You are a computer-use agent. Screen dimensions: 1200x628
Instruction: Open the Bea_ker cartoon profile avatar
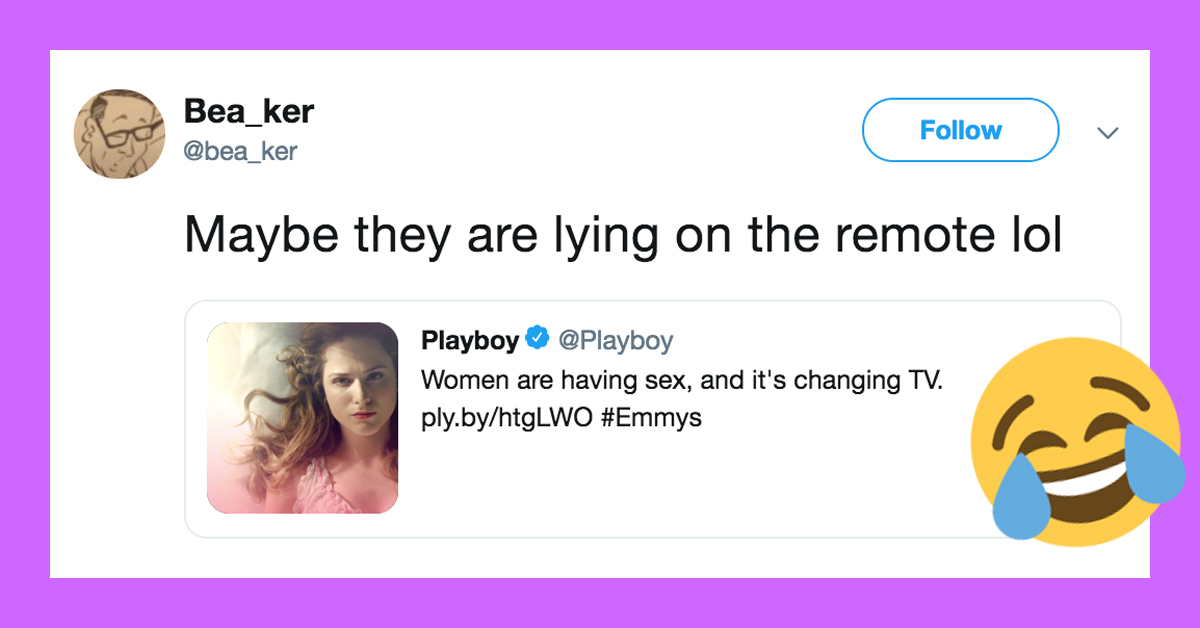(x=119, y=133)
